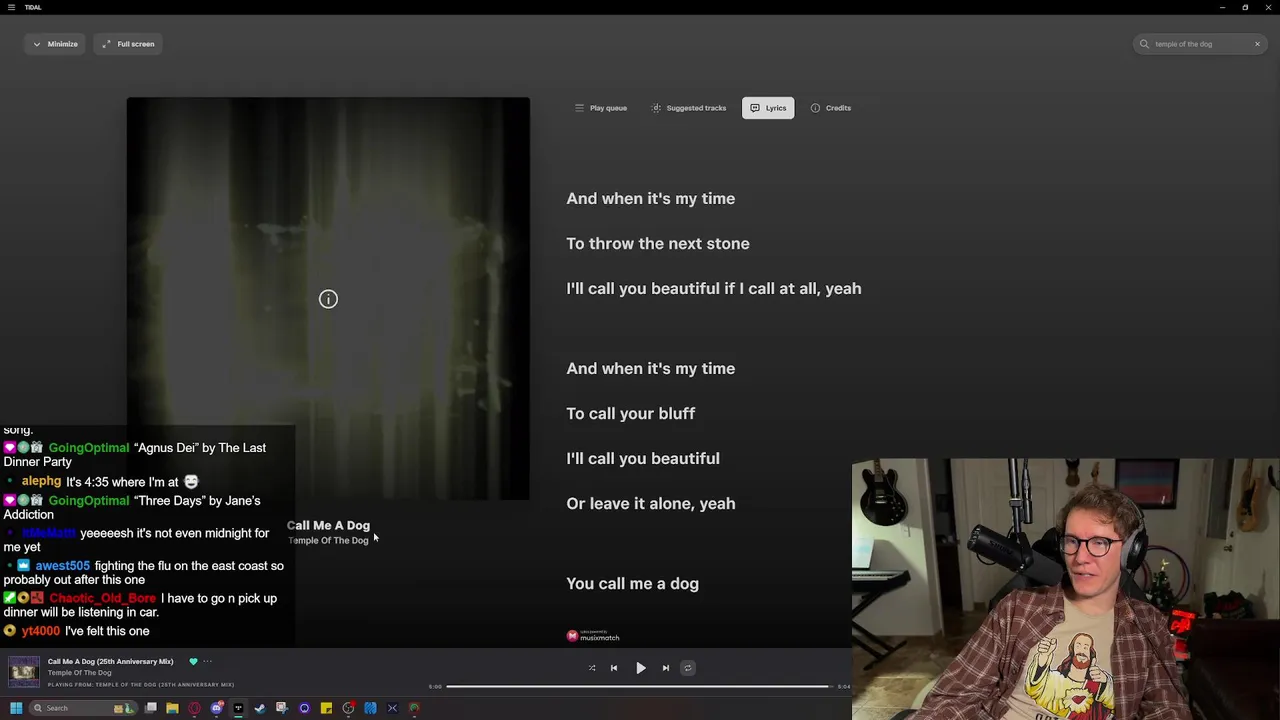Skip to next track

[665, 668]
